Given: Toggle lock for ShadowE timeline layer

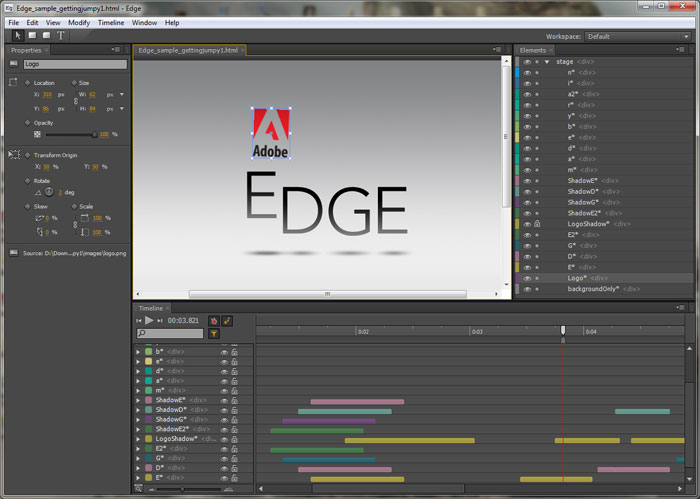Looking at the screenshot, I should click(234, 400).
